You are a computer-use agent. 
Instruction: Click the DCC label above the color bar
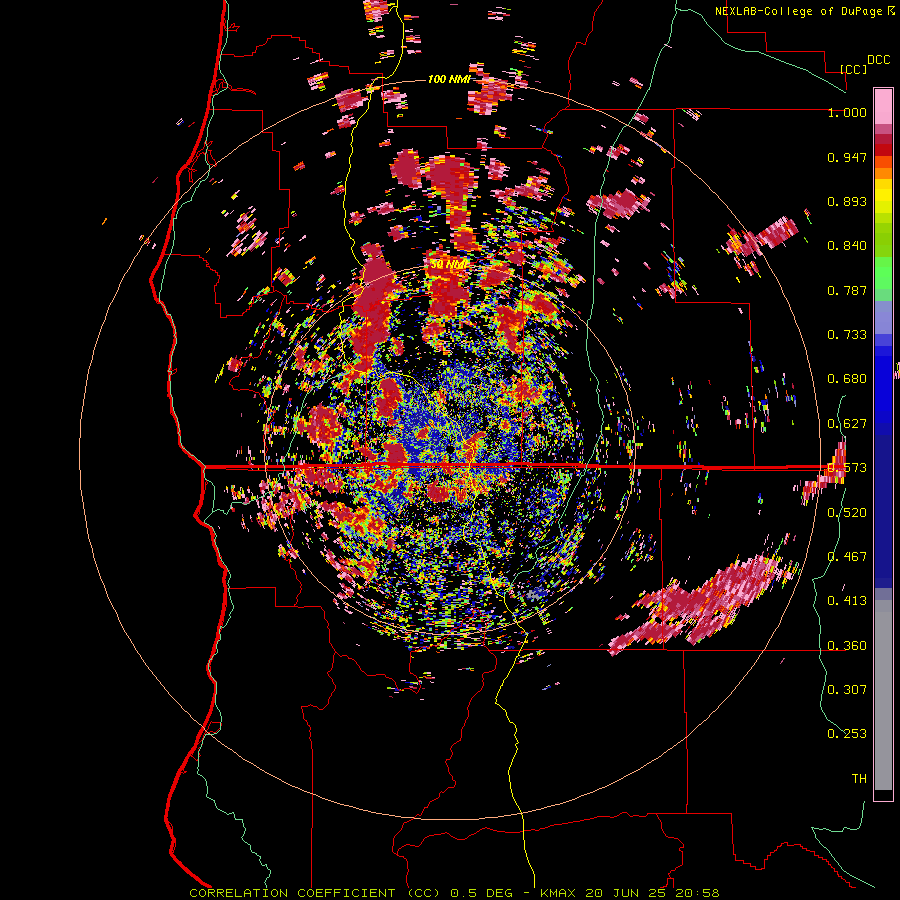point(878,60)
